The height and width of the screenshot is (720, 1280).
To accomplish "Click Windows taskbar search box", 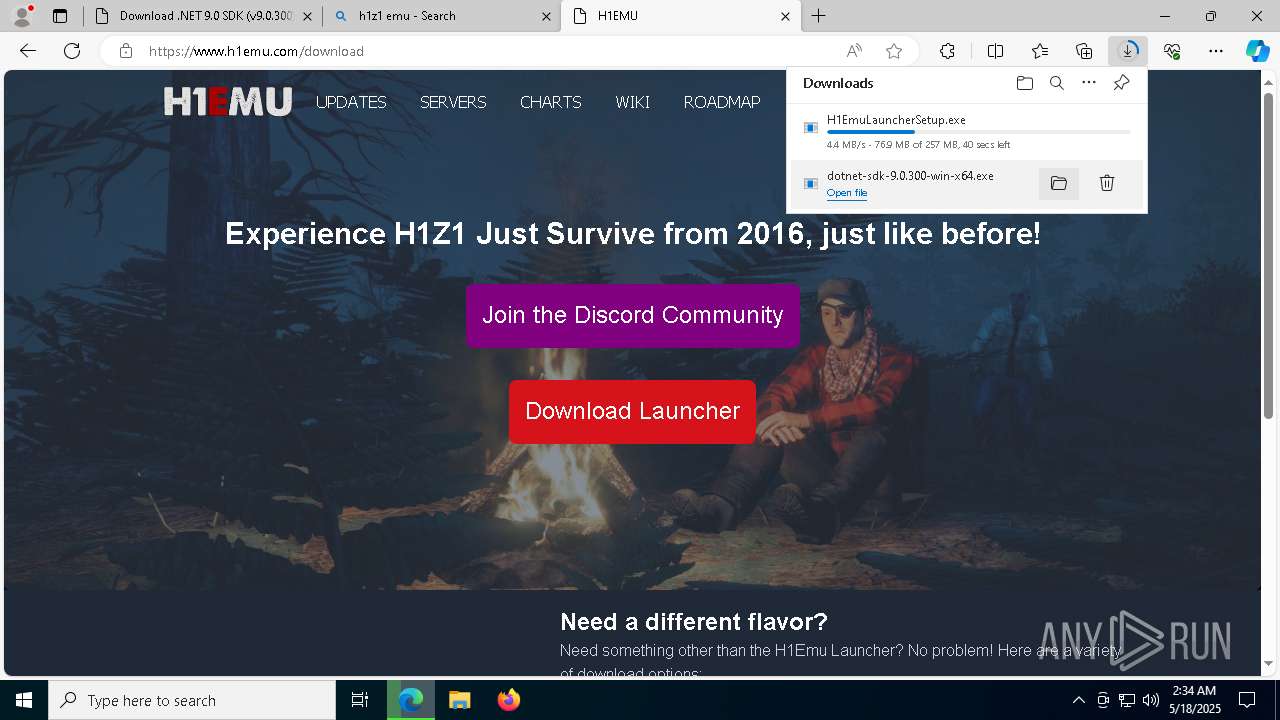I will 192,700.
